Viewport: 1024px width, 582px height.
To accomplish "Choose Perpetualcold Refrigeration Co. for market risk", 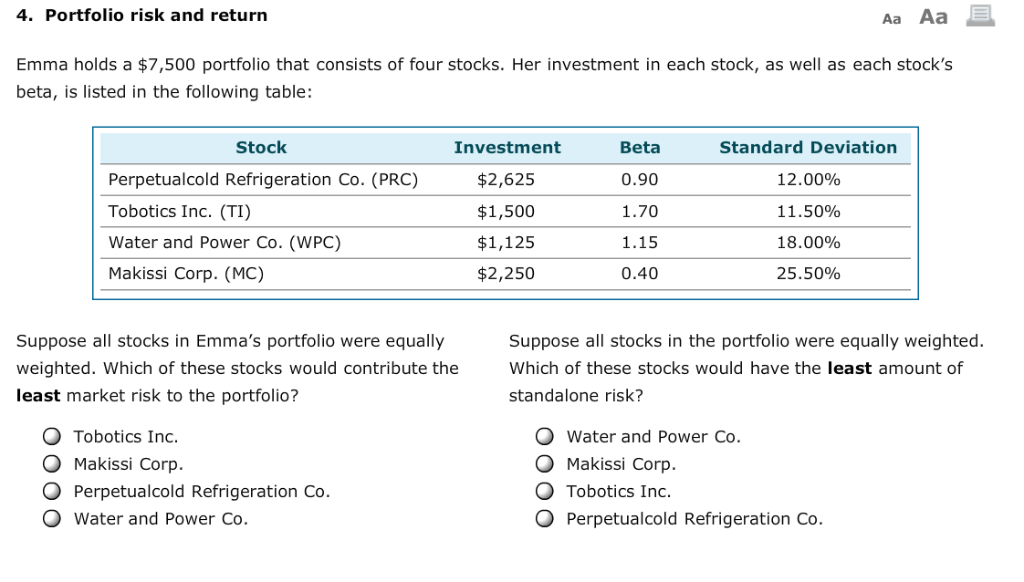I will 52,491.
